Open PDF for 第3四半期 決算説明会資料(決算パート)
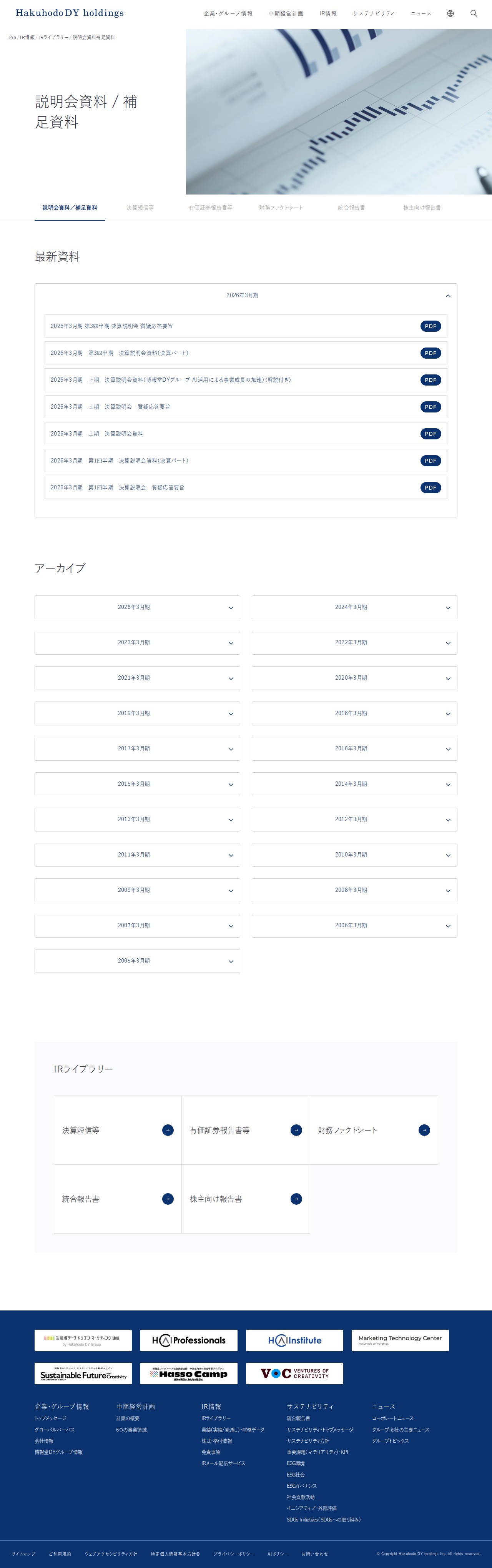 tap(430, 353)
